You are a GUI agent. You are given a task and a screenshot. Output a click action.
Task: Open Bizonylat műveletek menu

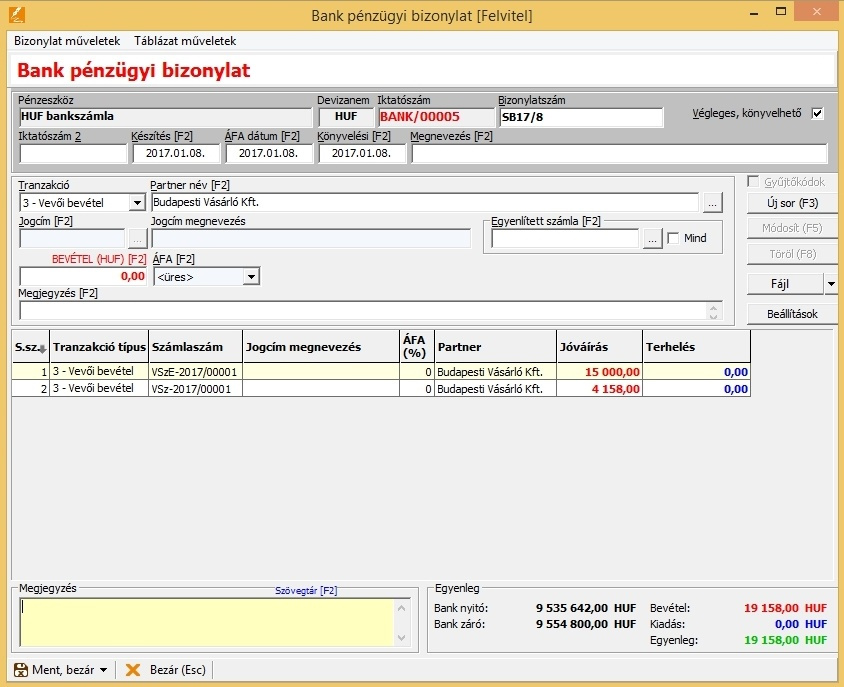pyautogui.click(x=67, y=41)
